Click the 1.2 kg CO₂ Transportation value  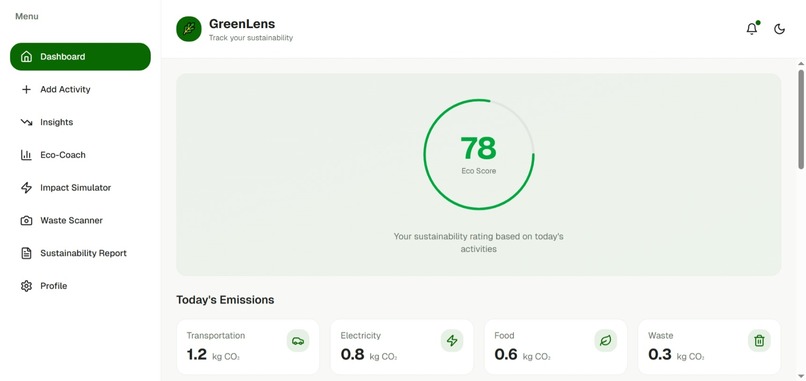[213, 355]
